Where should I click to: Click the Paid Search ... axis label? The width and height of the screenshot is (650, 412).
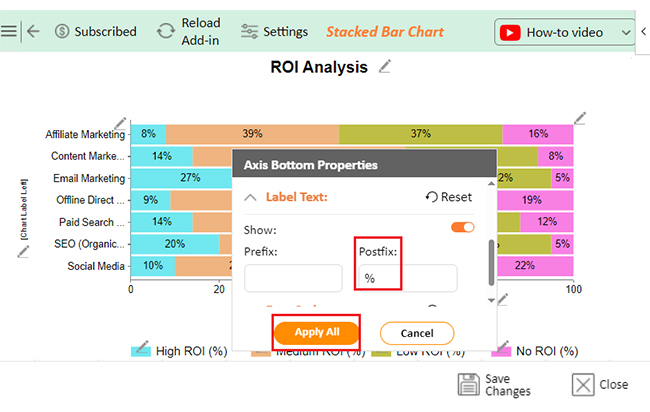point(91,222)
